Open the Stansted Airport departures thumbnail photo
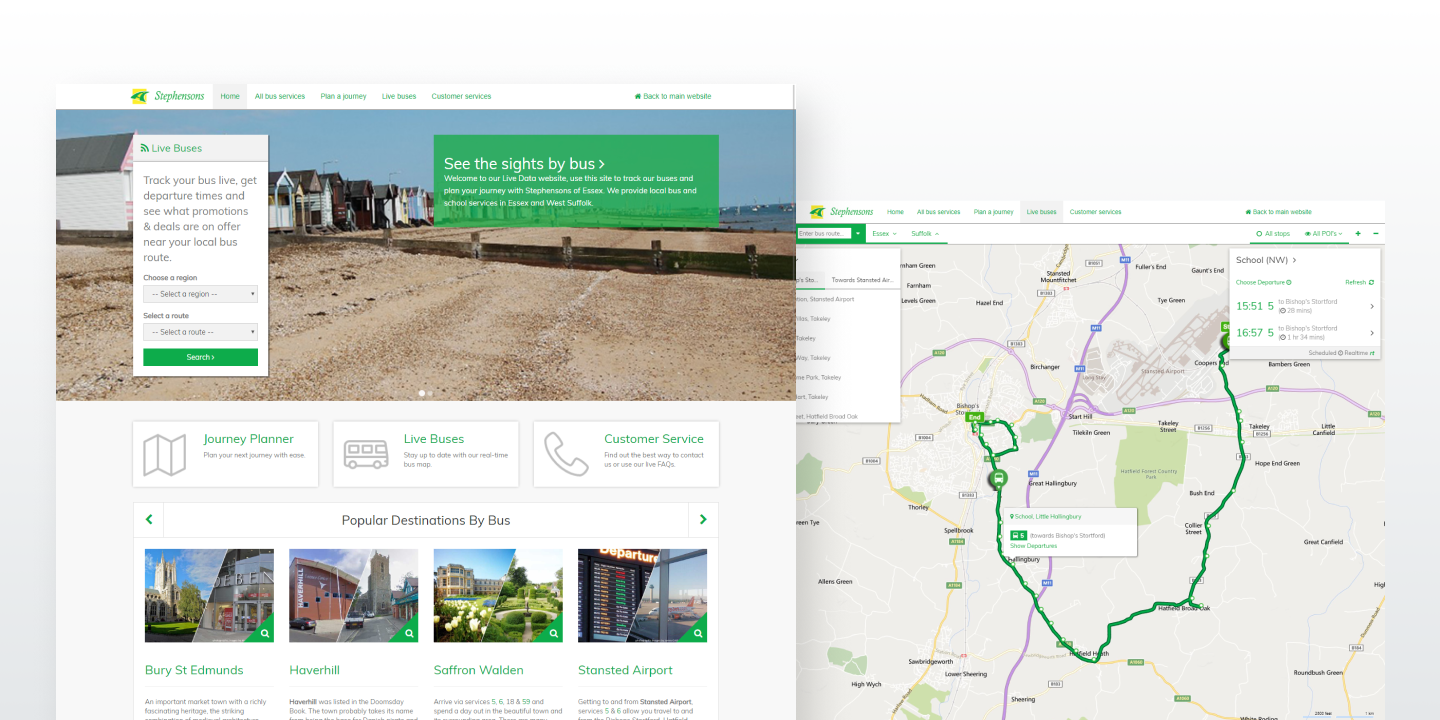This screenshot has width=1440, height=720. [642, 595]
